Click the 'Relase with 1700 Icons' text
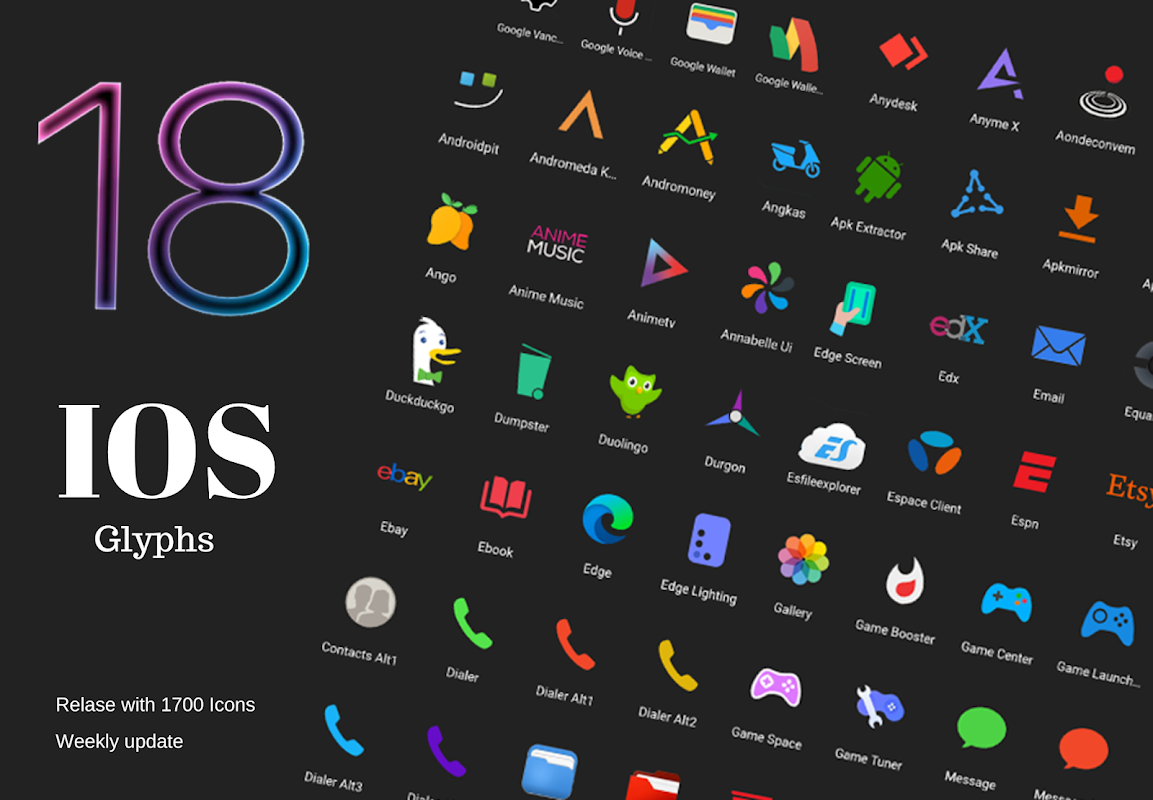1153x800 pixels. pyautogui.click(x=155, y=704)
